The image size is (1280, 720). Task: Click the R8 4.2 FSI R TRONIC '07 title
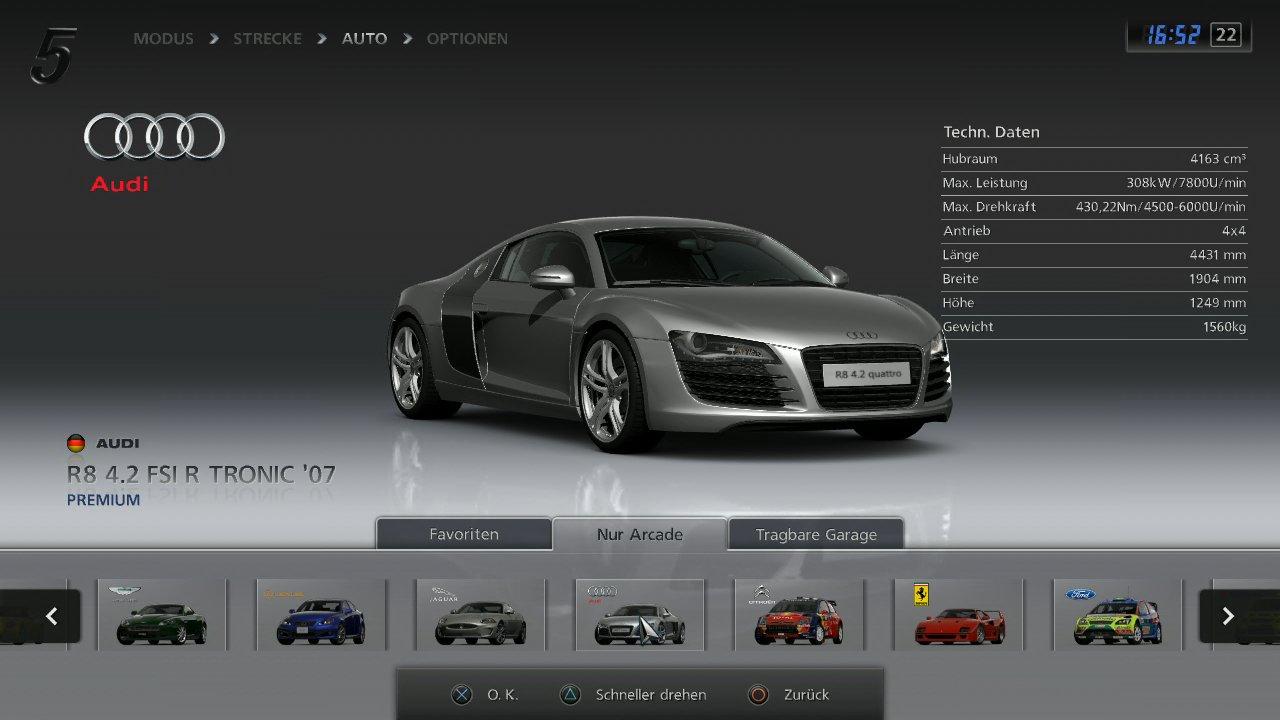pyautogui.click(x=201, y=474)
